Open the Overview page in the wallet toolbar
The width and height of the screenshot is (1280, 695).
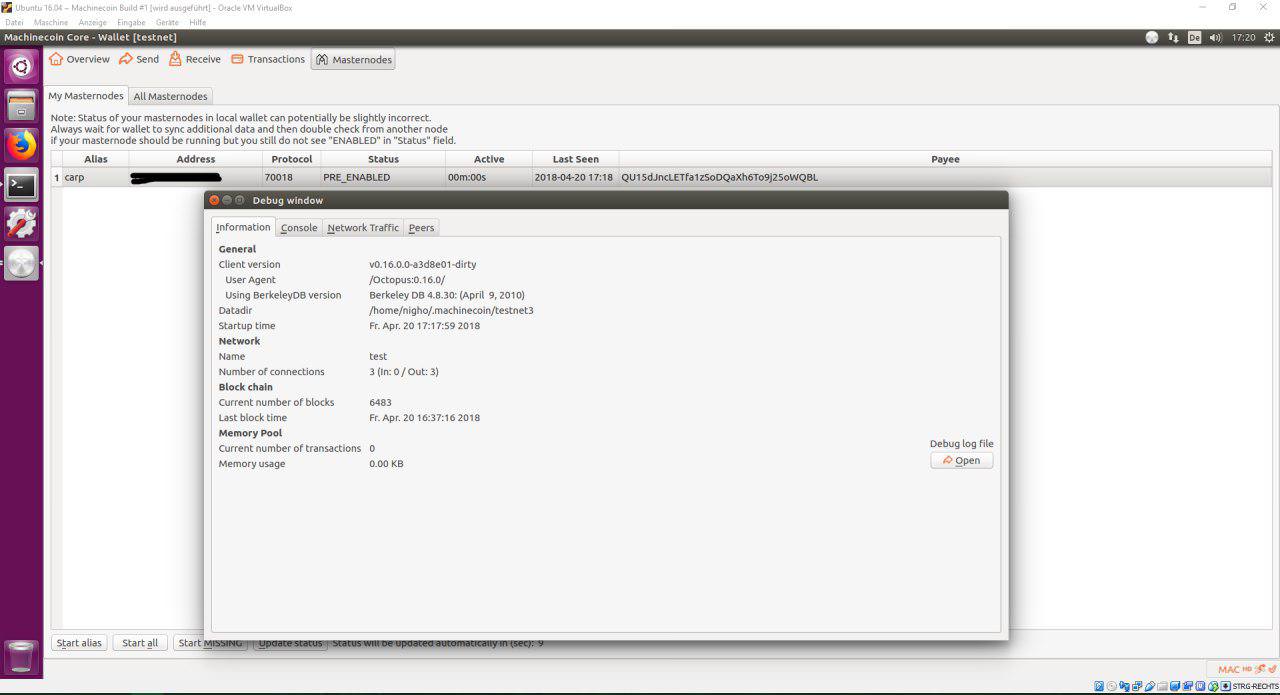pos(79,59)
